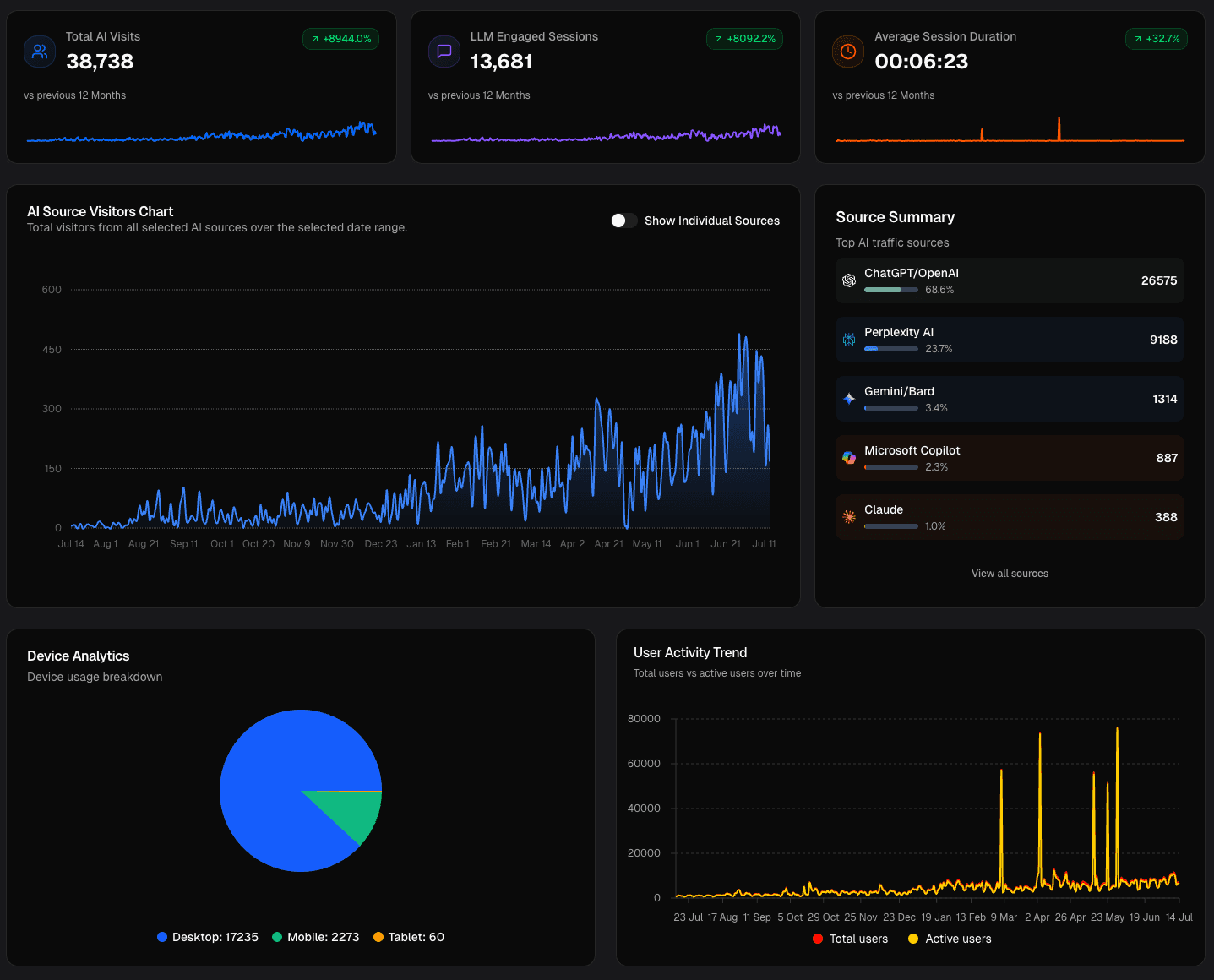Select the Claude source icon
This screenshot has height=980, width=1214.
pyautogui.click(x=848, y=516)
